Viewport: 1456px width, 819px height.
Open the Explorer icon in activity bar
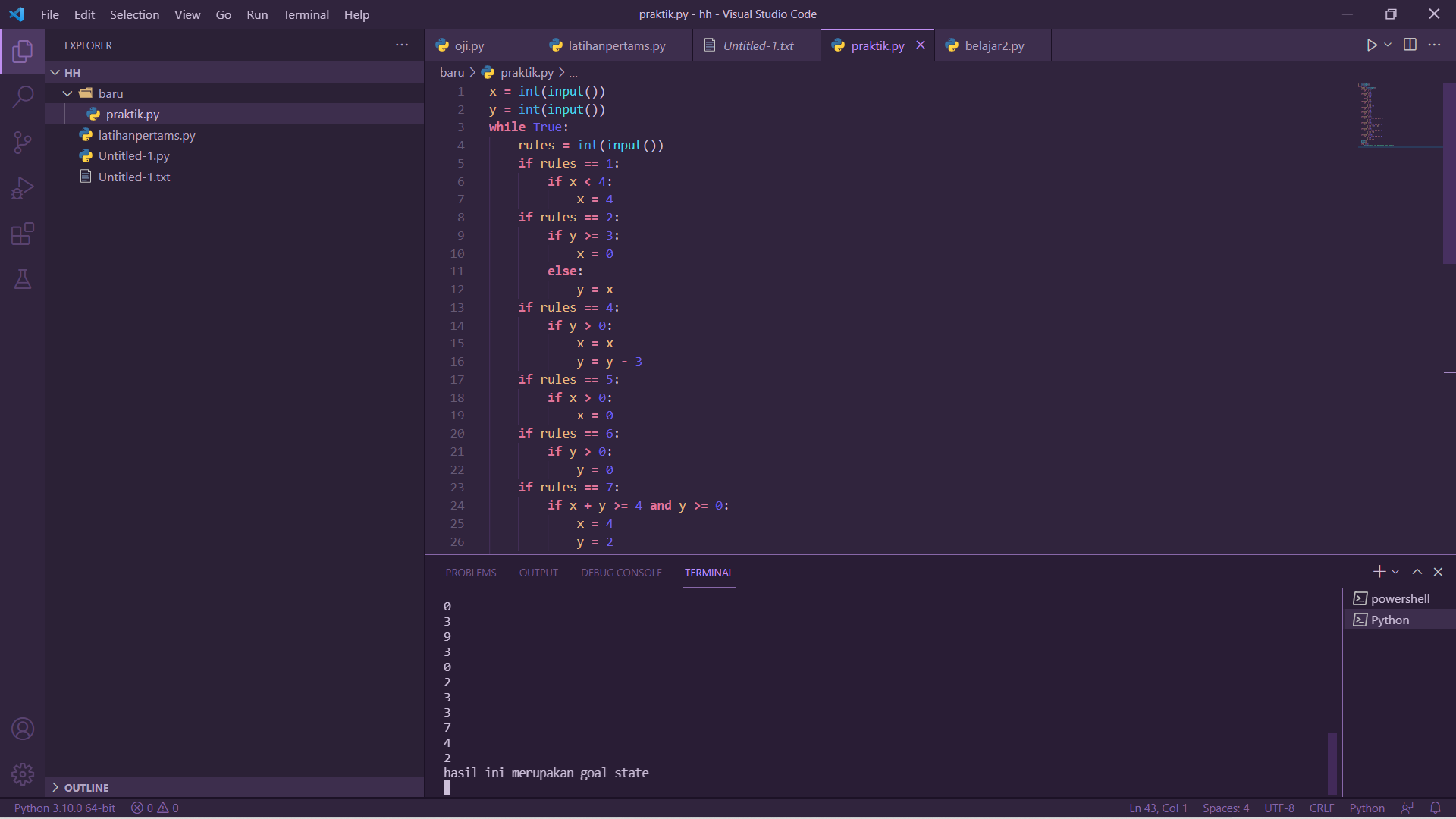[x=23, y=52]
